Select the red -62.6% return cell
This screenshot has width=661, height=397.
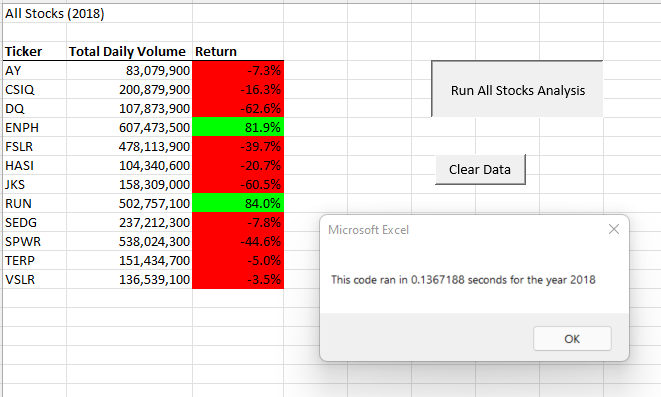coord(238,108)
